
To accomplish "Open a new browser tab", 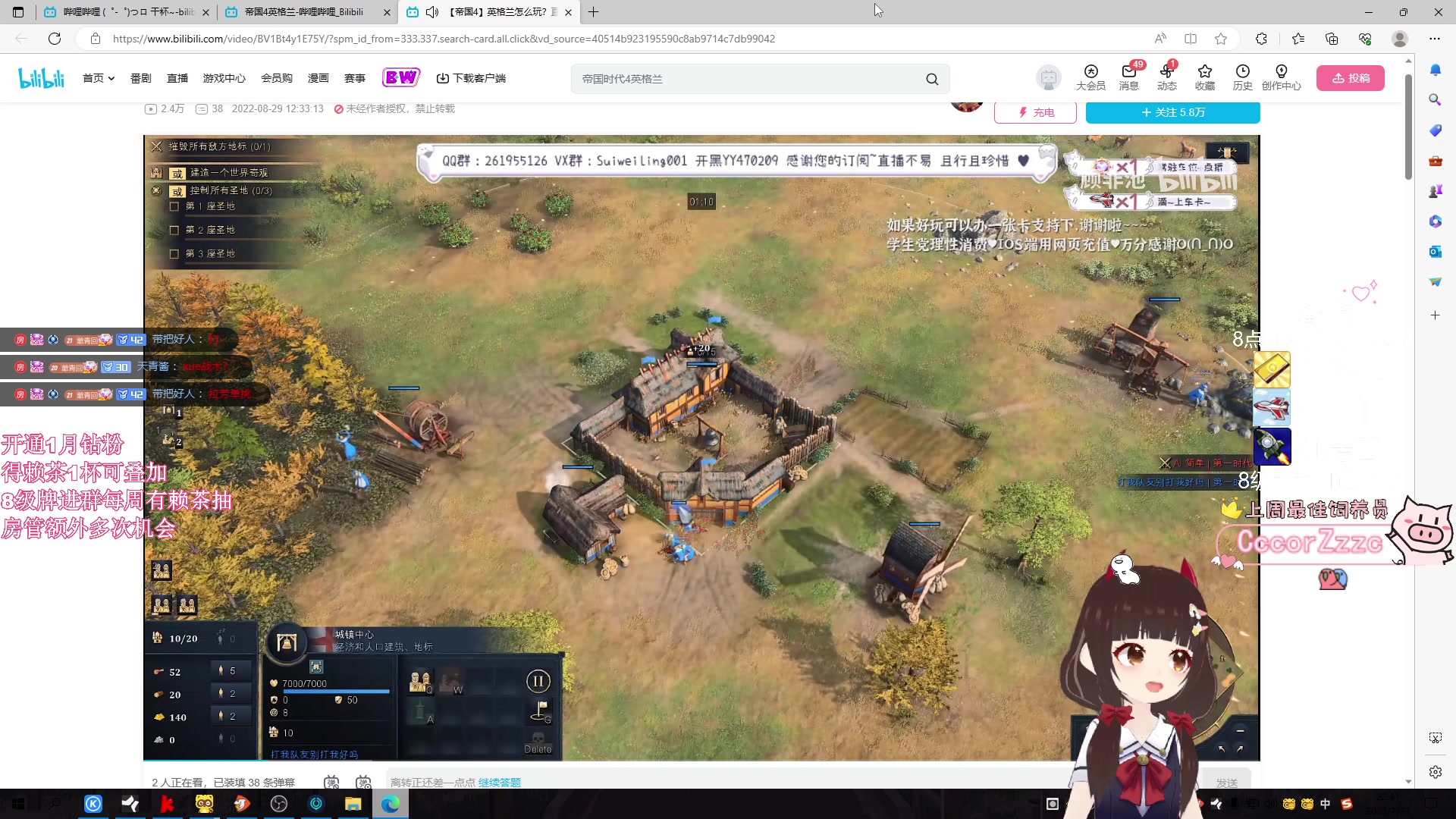I will pos(593,12).
